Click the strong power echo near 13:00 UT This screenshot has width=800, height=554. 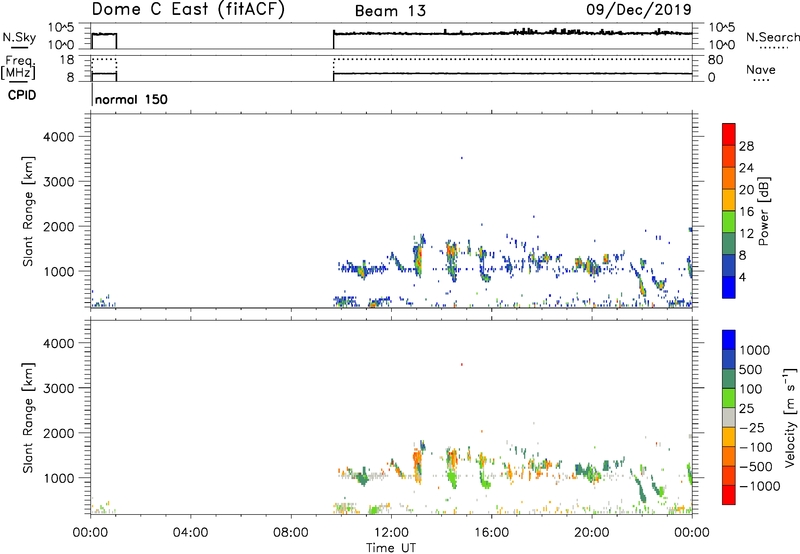coord(418,258)
